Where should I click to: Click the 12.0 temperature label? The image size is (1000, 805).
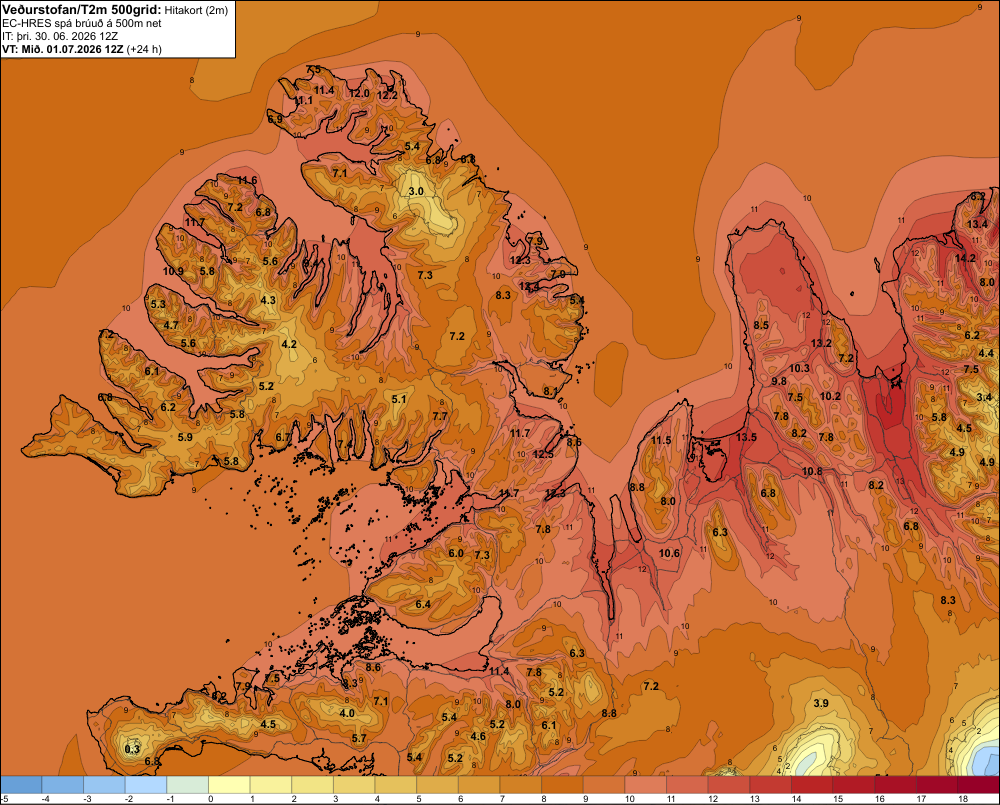click(359, 93)
